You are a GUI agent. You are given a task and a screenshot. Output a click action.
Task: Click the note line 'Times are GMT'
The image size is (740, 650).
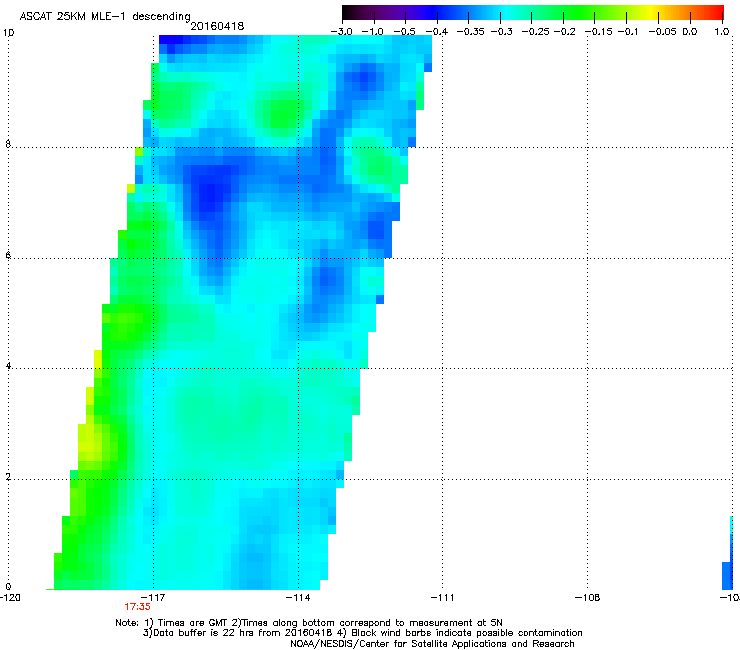click(309, 623)
